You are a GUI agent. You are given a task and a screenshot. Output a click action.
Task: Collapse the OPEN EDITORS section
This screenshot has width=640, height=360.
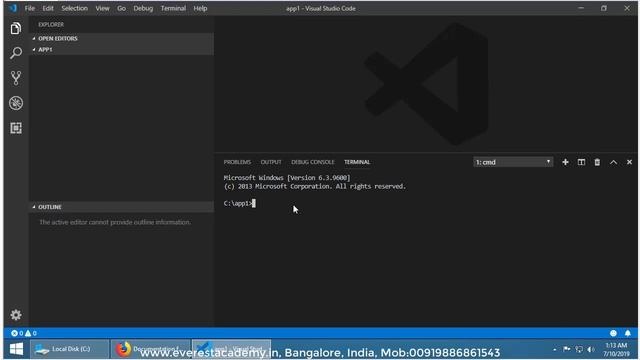coord(121,38)
